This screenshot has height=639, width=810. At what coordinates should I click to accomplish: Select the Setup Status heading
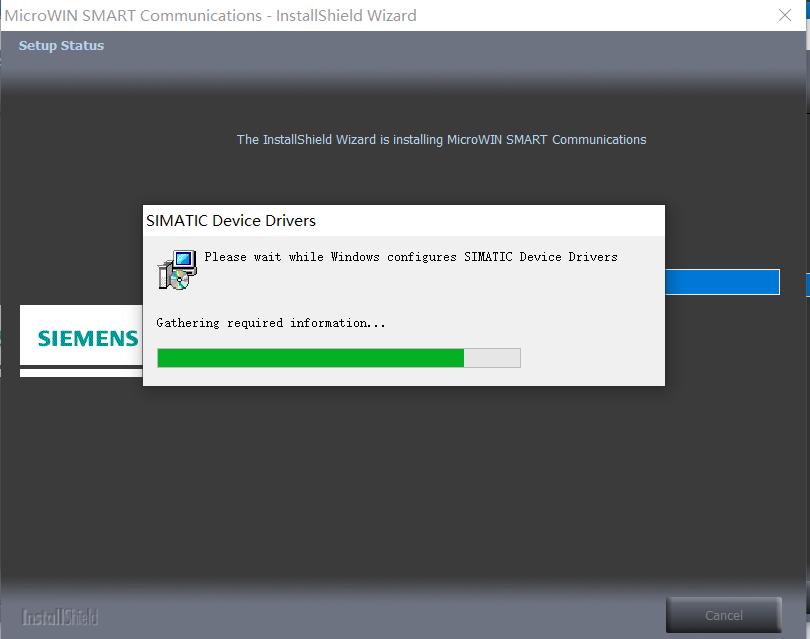pos(63,45)
